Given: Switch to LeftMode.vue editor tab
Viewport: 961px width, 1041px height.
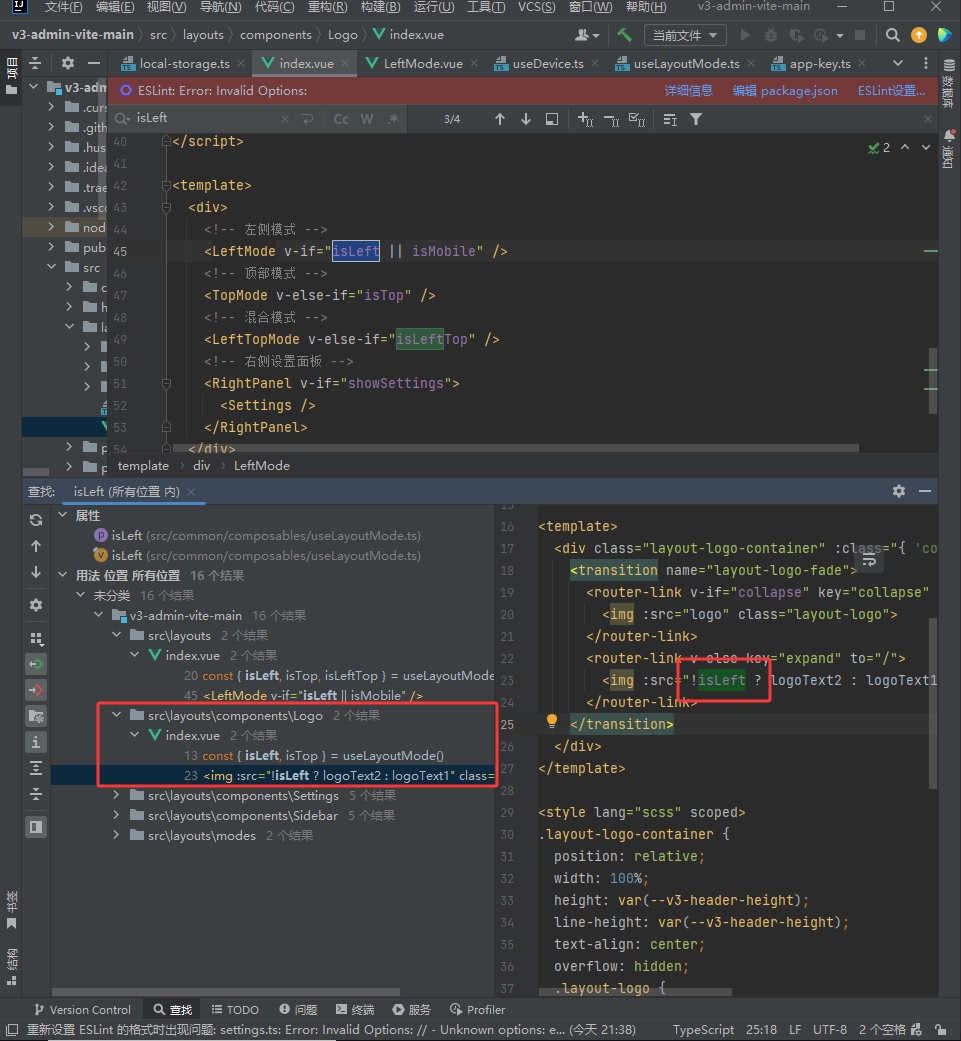Looking at the screenshot, I should click(x=422, y=63).
